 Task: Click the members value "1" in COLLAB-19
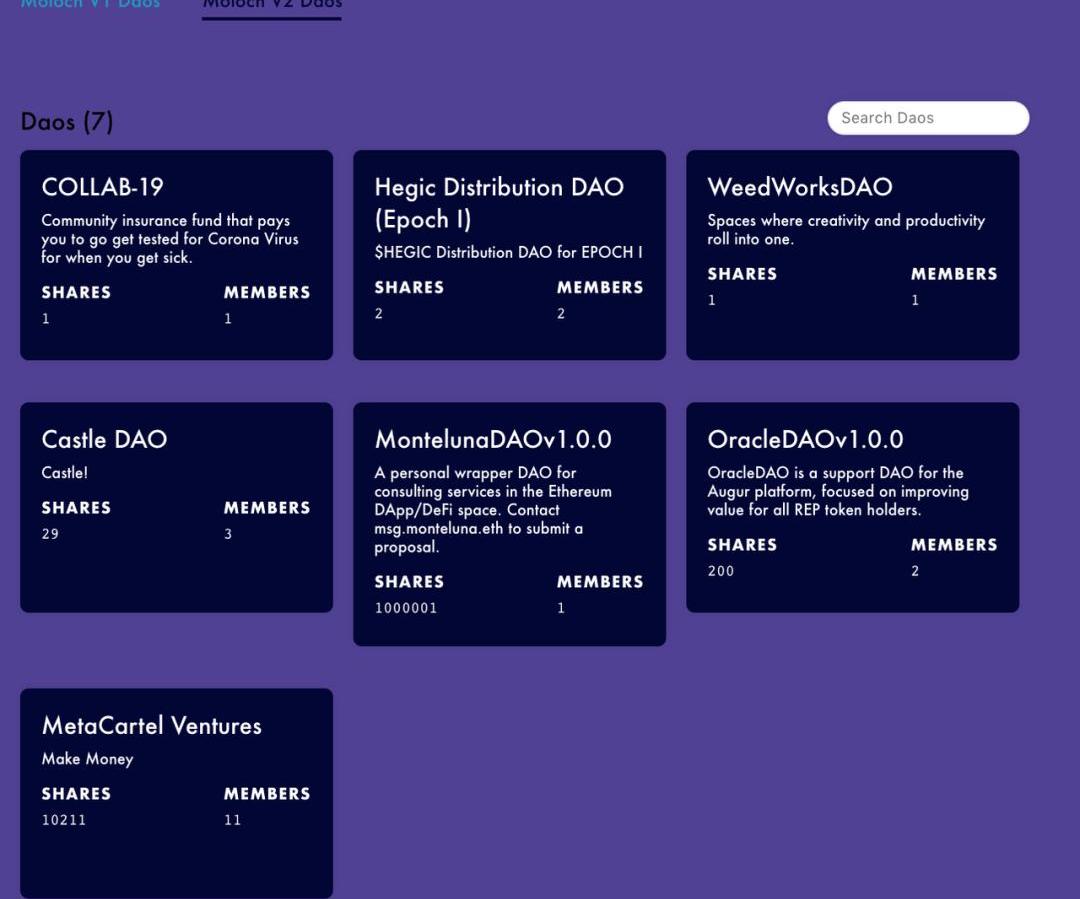228,318
